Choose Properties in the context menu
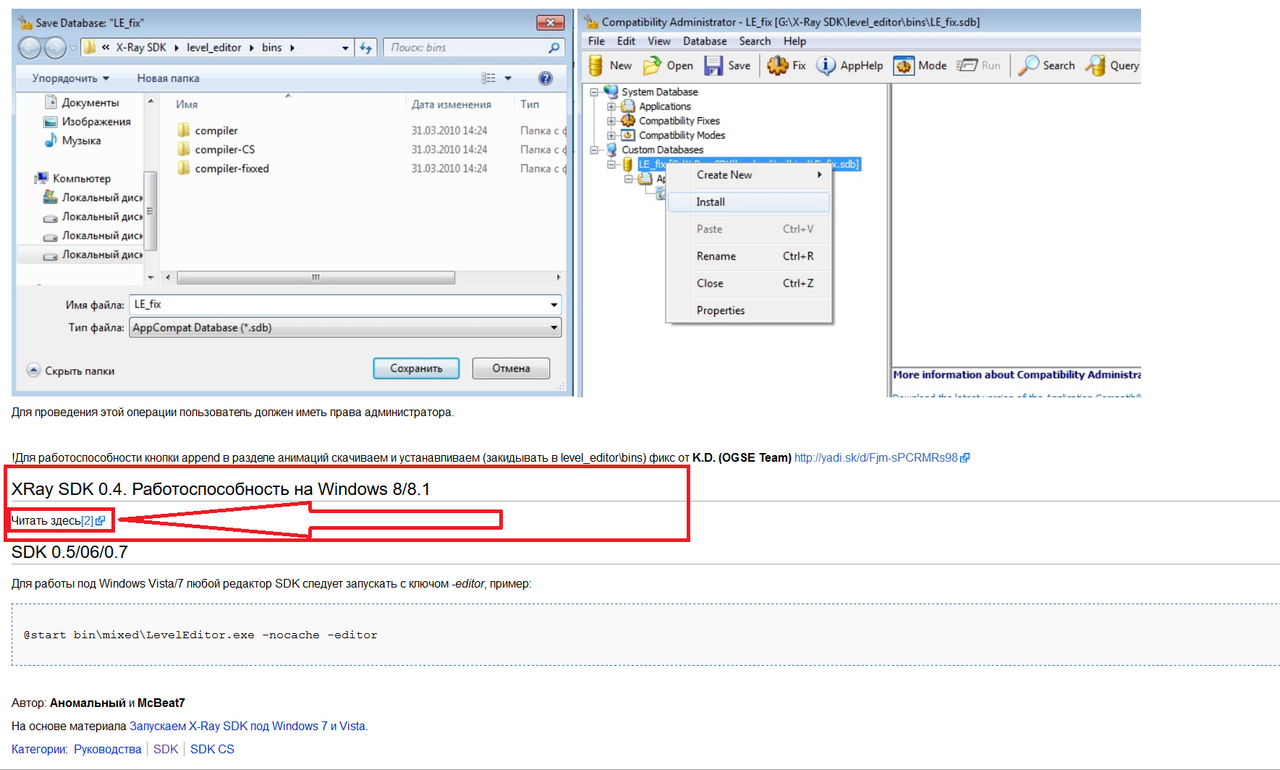Image resolution: width=1280 pixels, height=770 pixels. 749,310
